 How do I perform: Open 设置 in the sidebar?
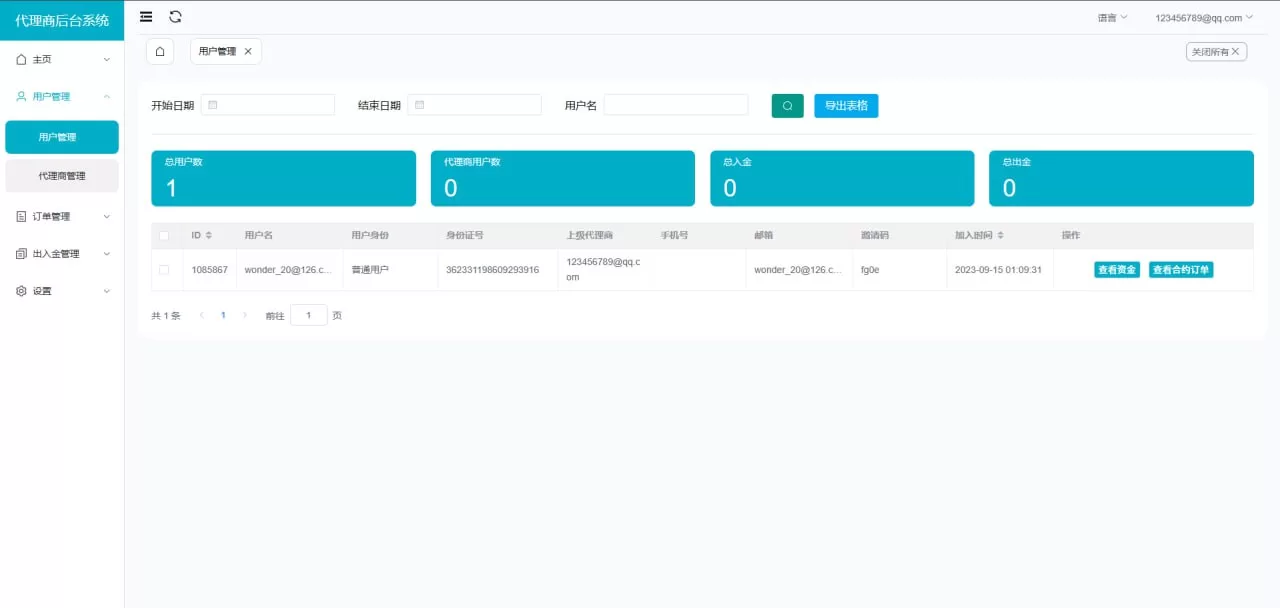pos(62,291)
